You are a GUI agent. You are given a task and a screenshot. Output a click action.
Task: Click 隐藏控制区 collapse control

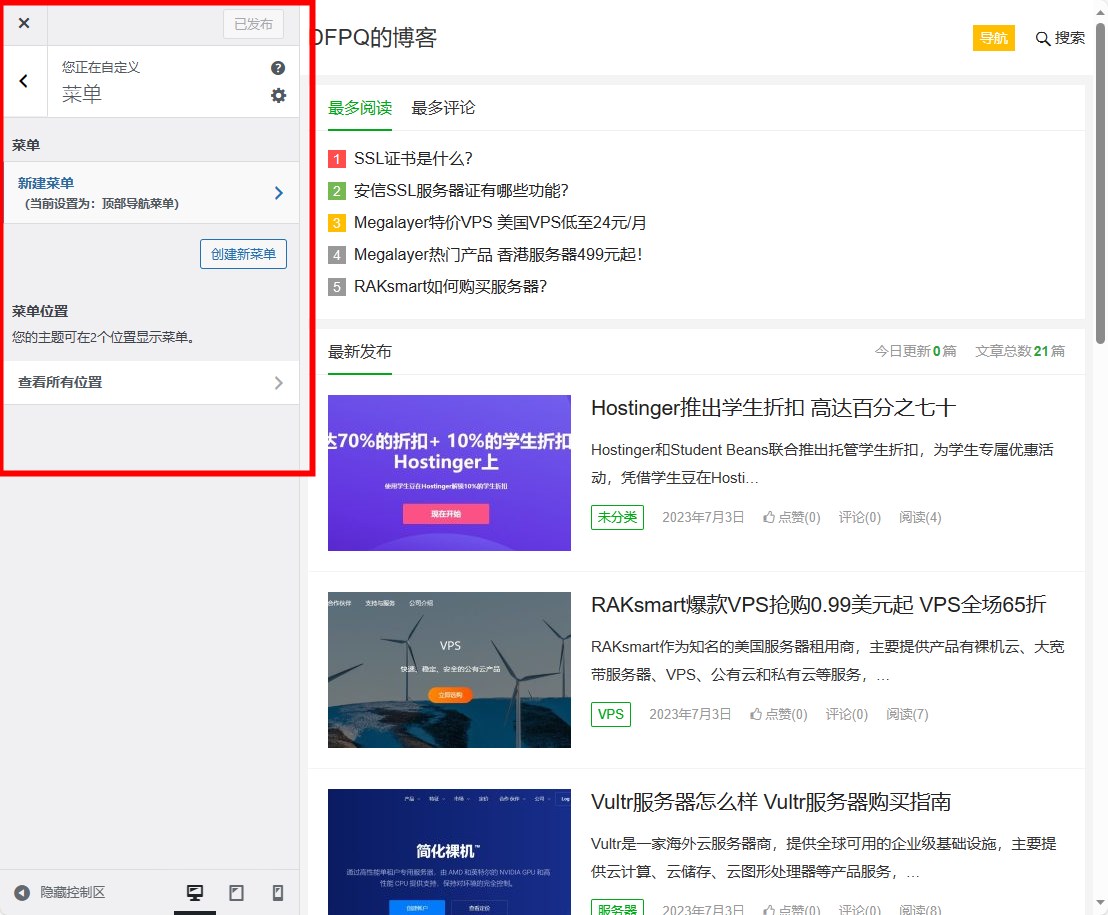60,892
